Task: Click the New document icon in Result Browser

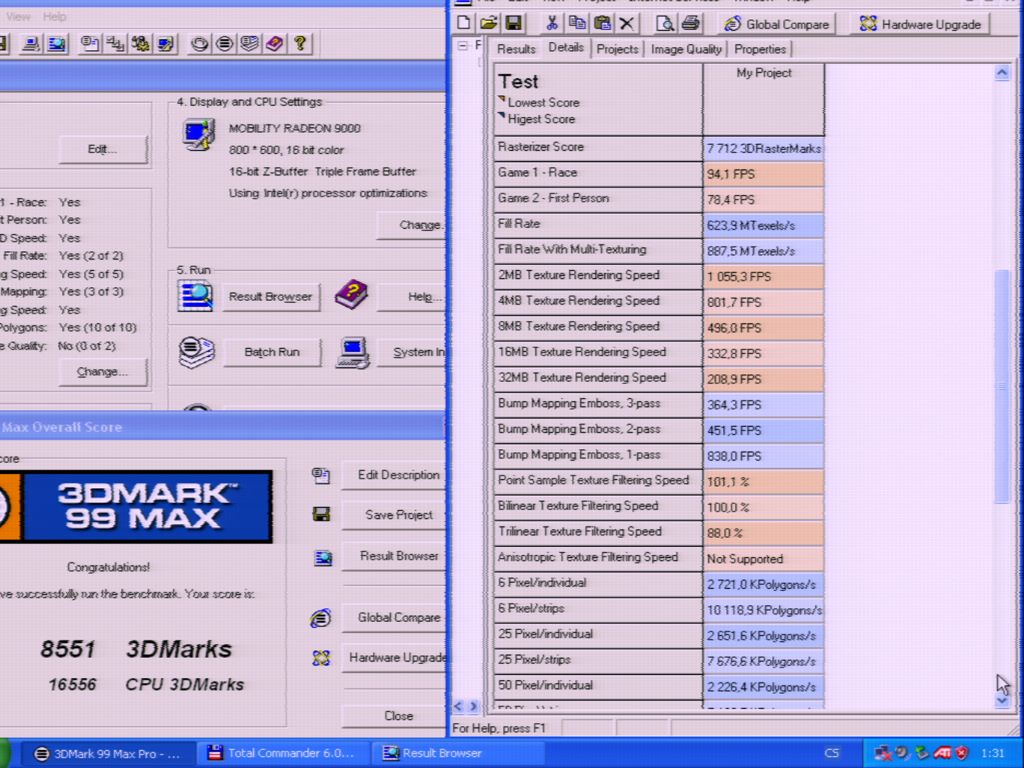Action: pyautogui.click(x=464, y=24)
